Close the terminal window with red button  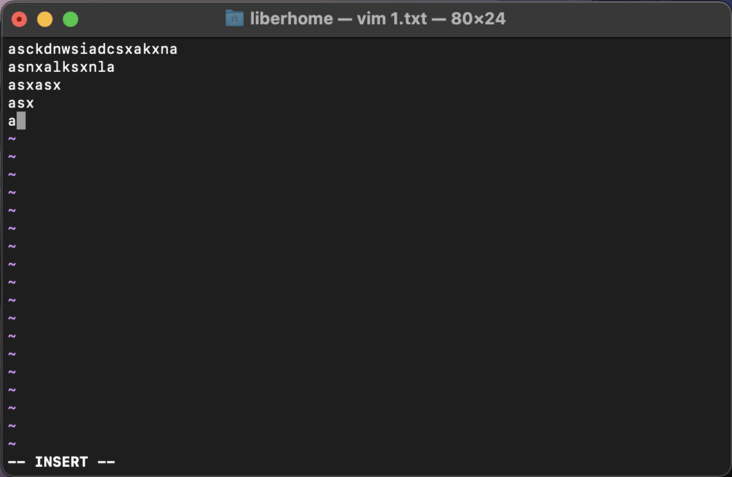(x=20, y=19)
